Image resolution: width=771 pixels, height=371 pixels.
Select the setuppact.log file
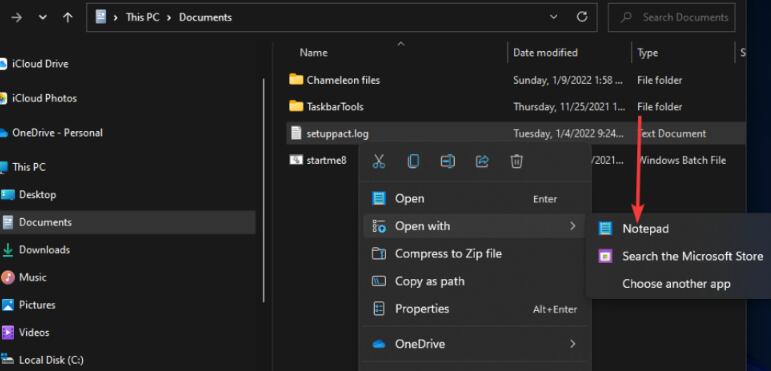coord(337,133)
